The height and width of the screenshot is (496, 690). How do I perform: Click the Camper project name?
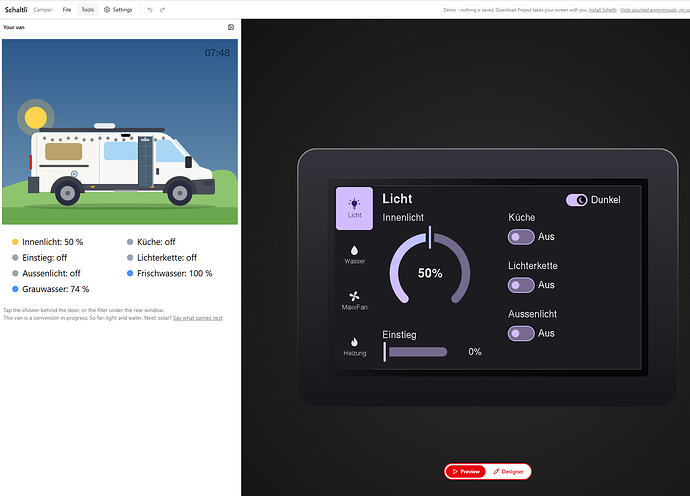pyautogui.click(x=43, y=10)
